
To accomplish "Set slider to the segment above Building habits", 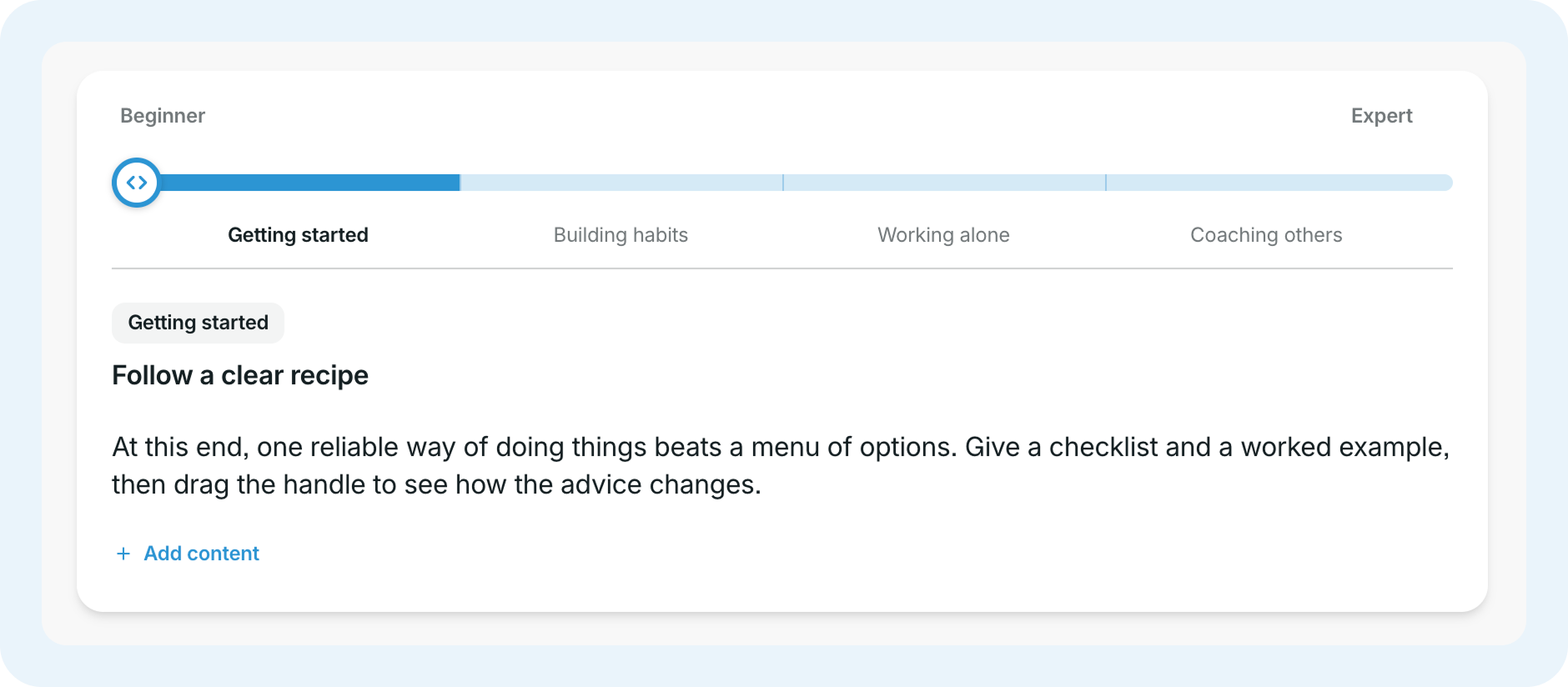I will click(621, 183).
